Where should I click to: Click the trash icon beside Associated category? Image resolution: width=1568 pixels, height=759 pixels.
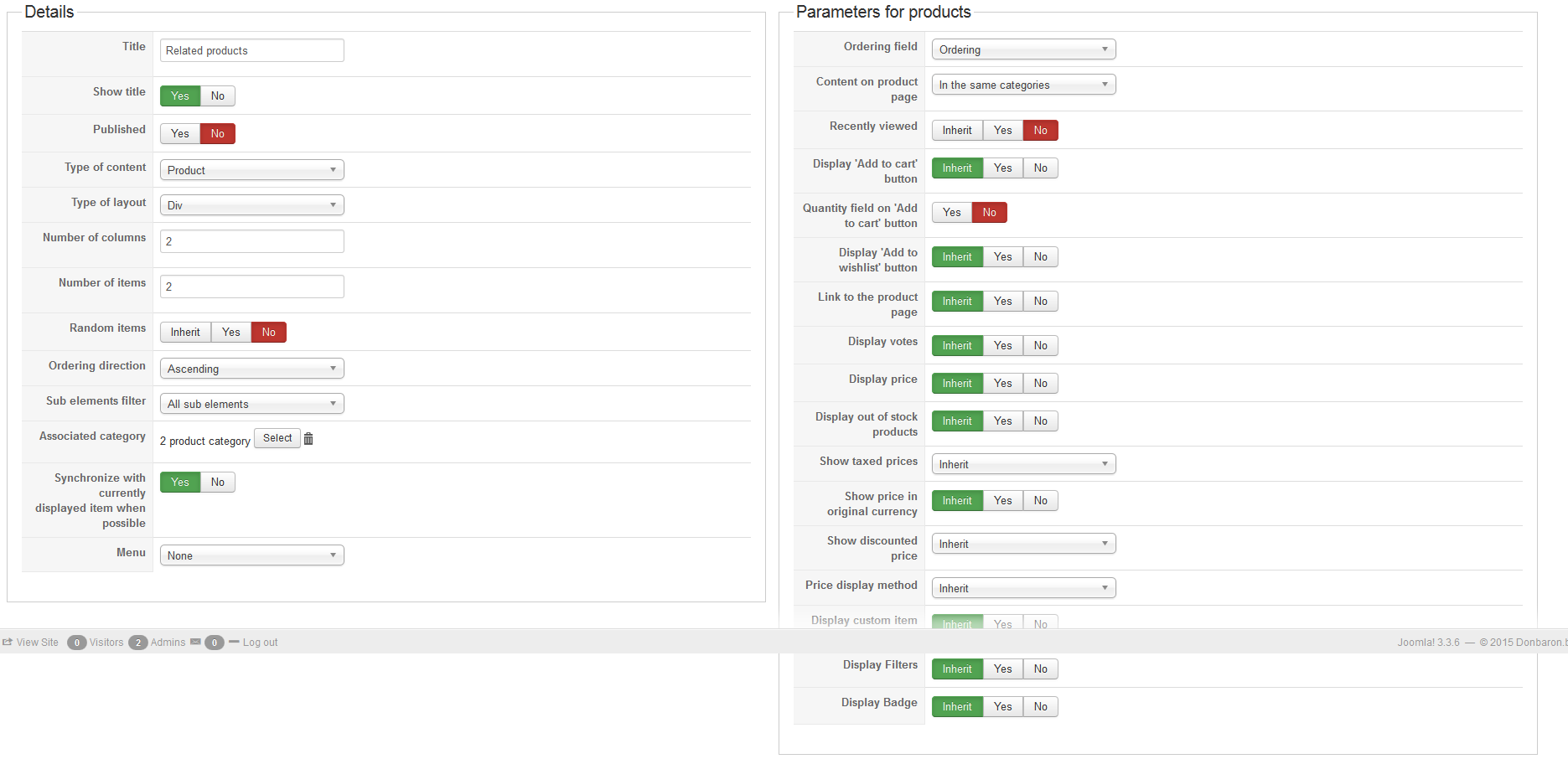pyautogui.click(x=308, y=439)
